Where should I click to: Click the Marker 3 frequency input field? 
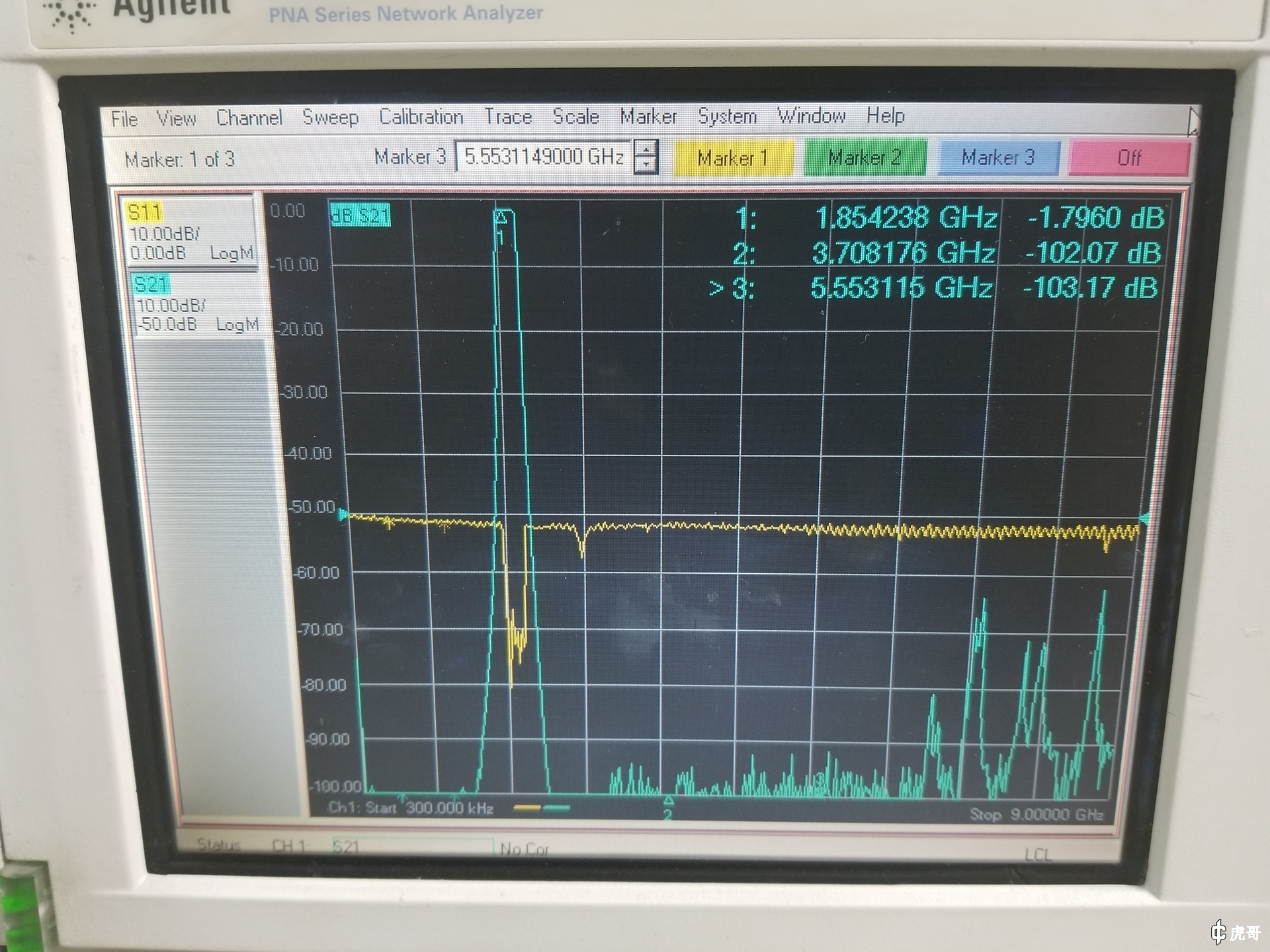click(544, 157)
